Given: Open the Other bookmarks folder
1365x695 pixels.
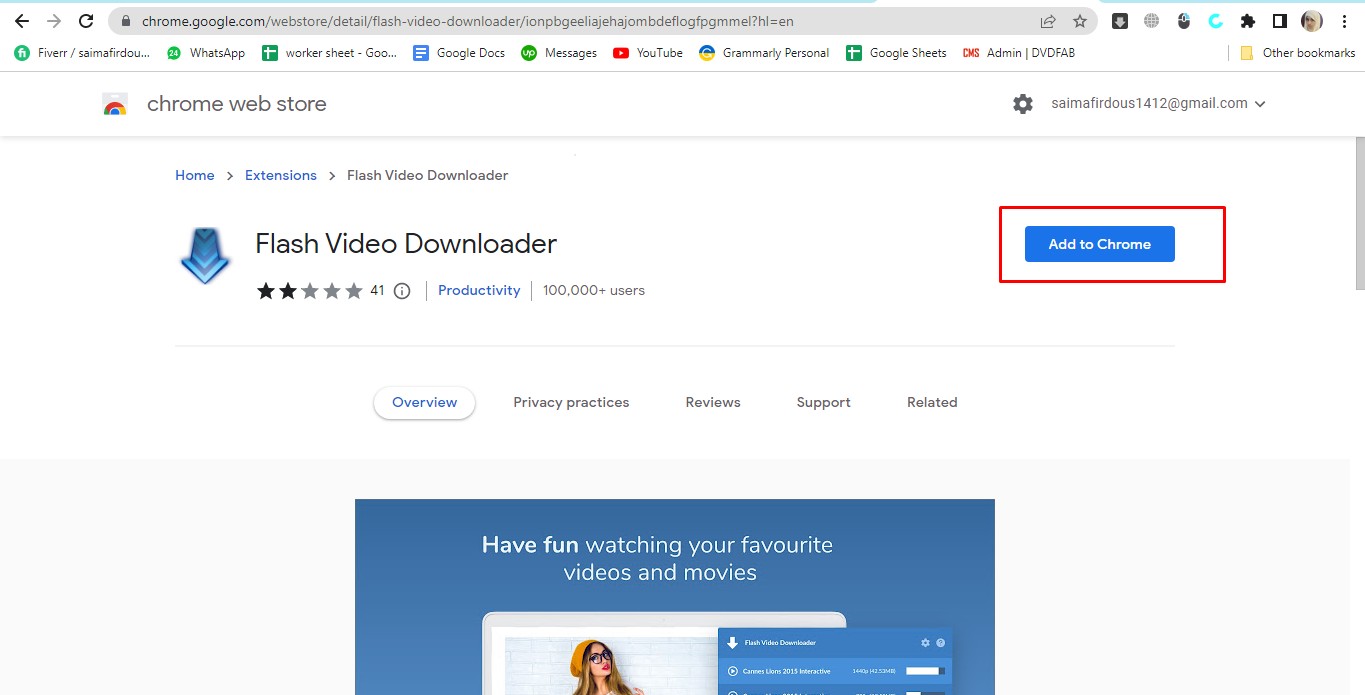Looking at the screenshot, I should [x=1296, y=53].
